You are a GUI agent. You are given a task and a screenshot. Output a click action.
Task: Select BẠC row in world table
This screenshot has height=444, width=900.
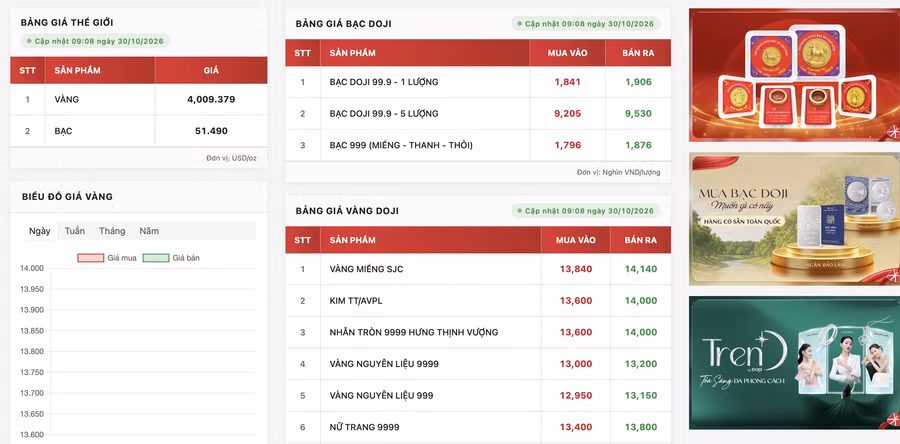coord(139,131)
